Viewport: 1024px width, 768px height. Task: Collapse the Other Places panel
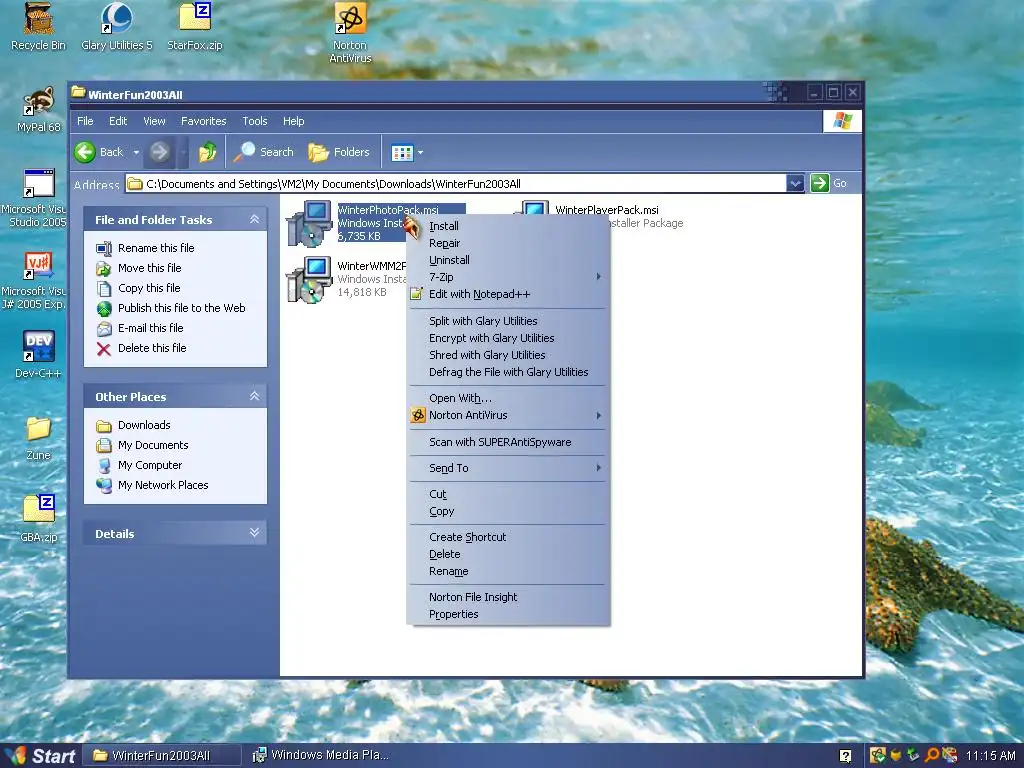point(254,396)
